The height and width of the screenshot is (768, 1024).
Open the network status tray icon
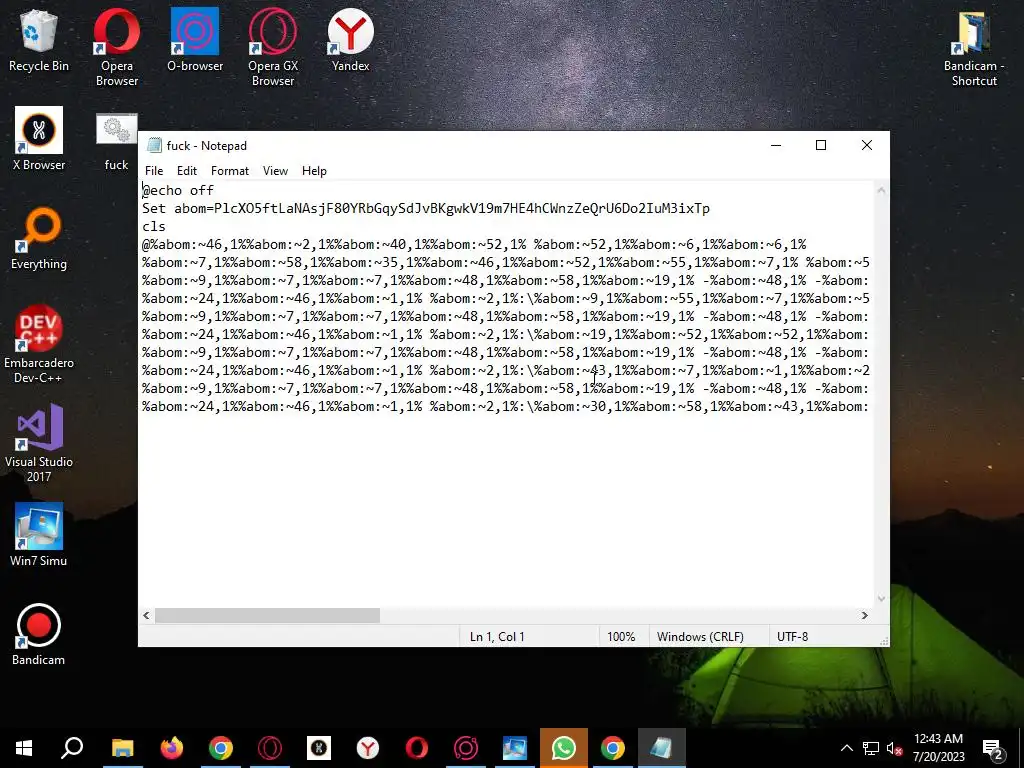(x=871, y=748)
